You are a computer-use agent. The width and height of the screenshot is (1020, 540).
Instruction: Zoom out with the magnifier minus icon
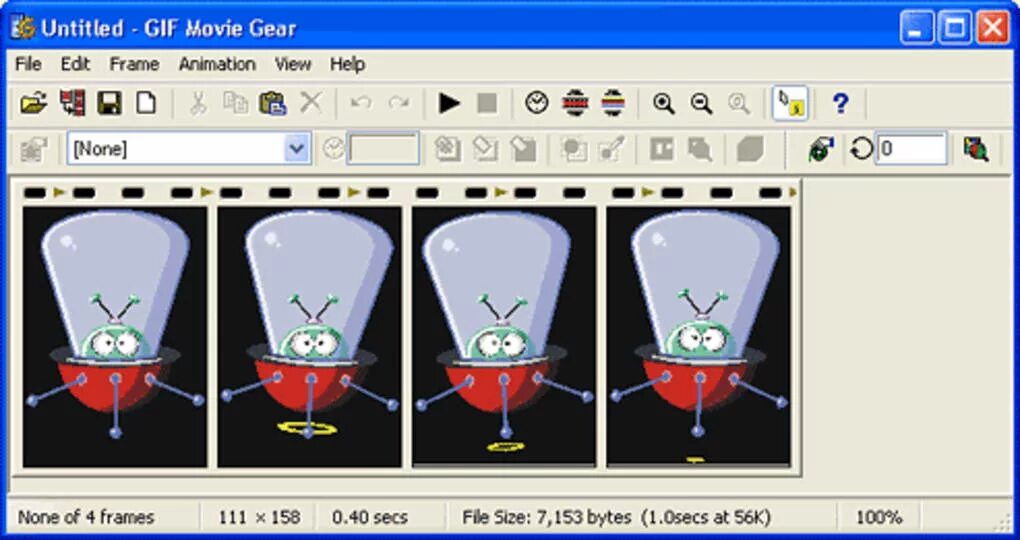tap(701, 103)
